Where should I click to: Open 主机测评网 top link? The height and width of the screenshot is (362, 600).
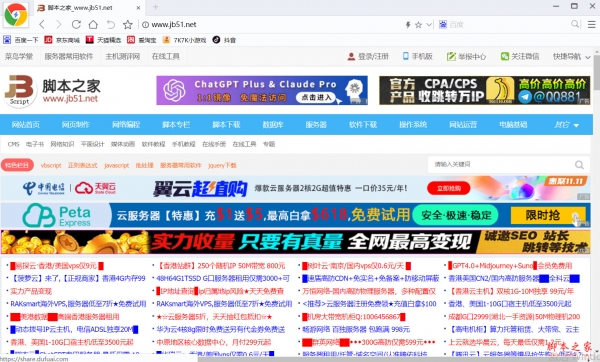pos(122,57)
